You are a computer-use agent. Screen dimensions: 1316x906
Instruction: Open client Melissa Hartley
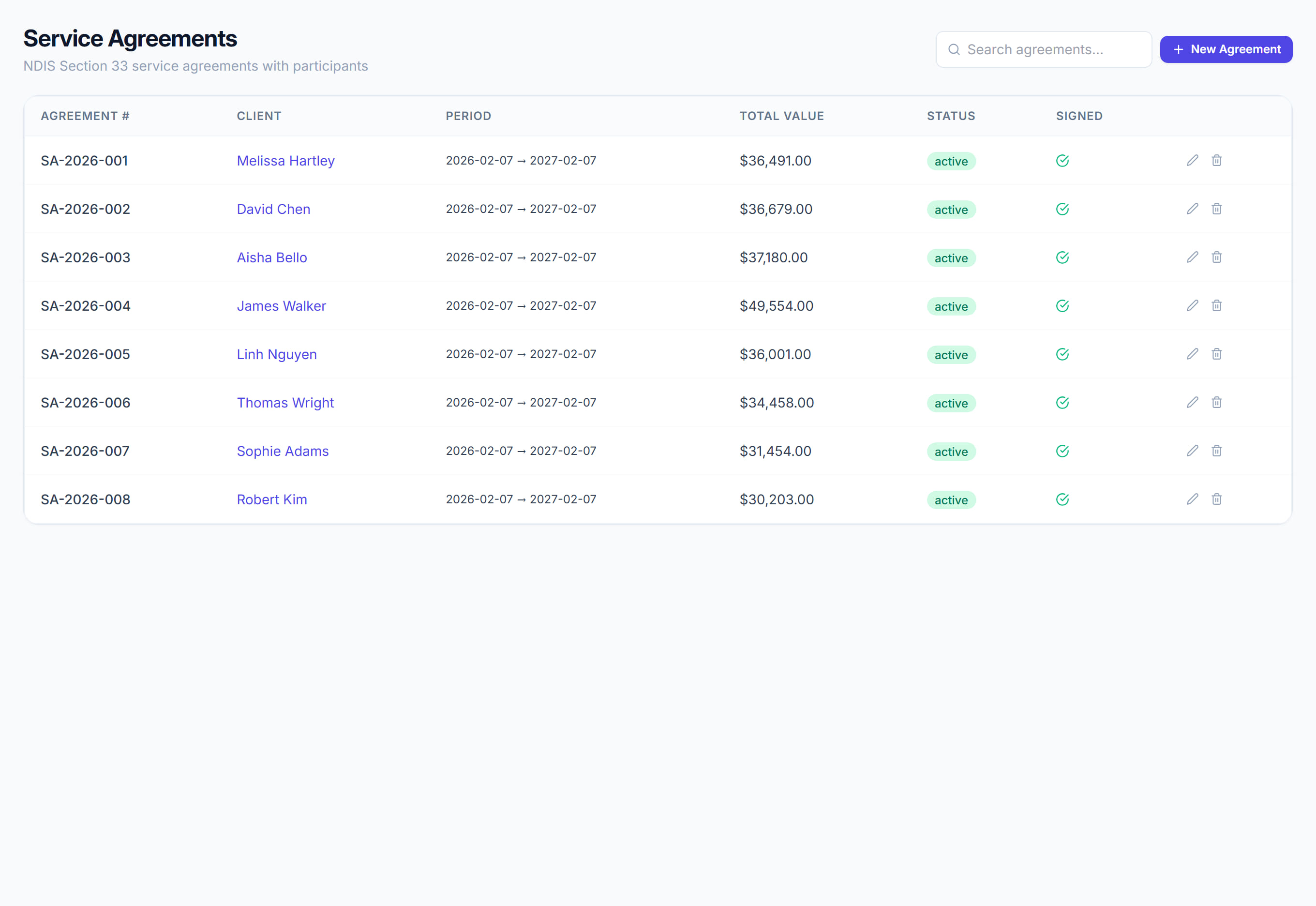[x=285, y=161]
